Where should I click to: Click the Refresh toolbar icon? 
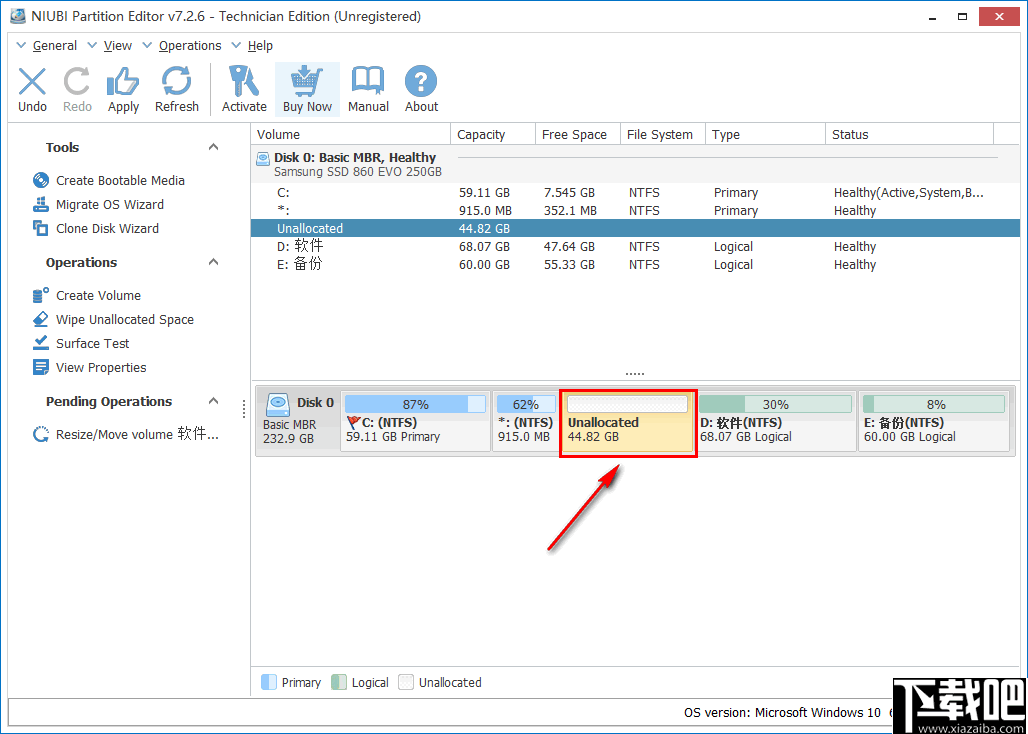pyautogui.click(x=177, y=88)
